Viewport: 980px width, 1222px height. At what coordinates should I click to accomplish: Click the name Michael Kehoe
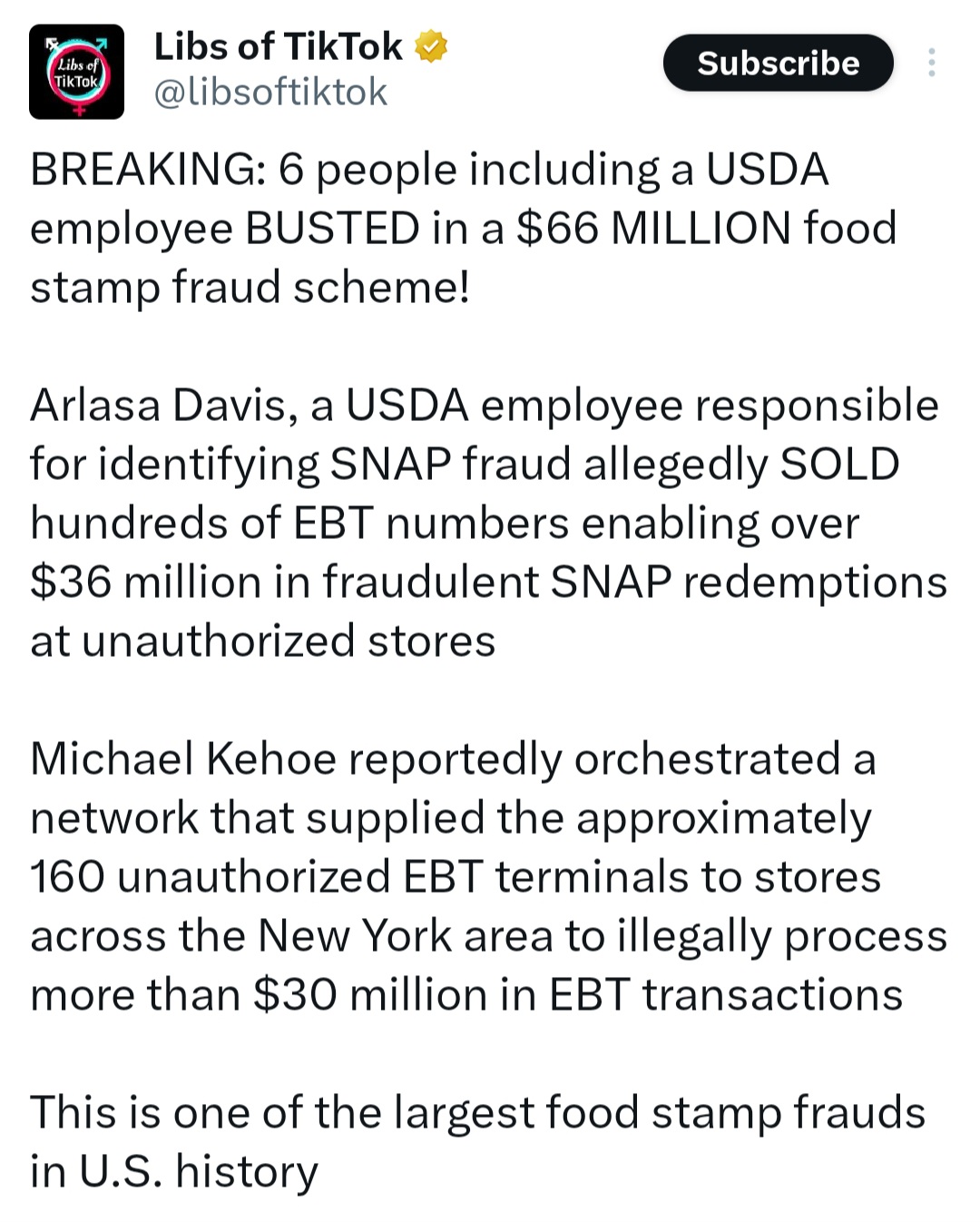(x=183, y=759)
